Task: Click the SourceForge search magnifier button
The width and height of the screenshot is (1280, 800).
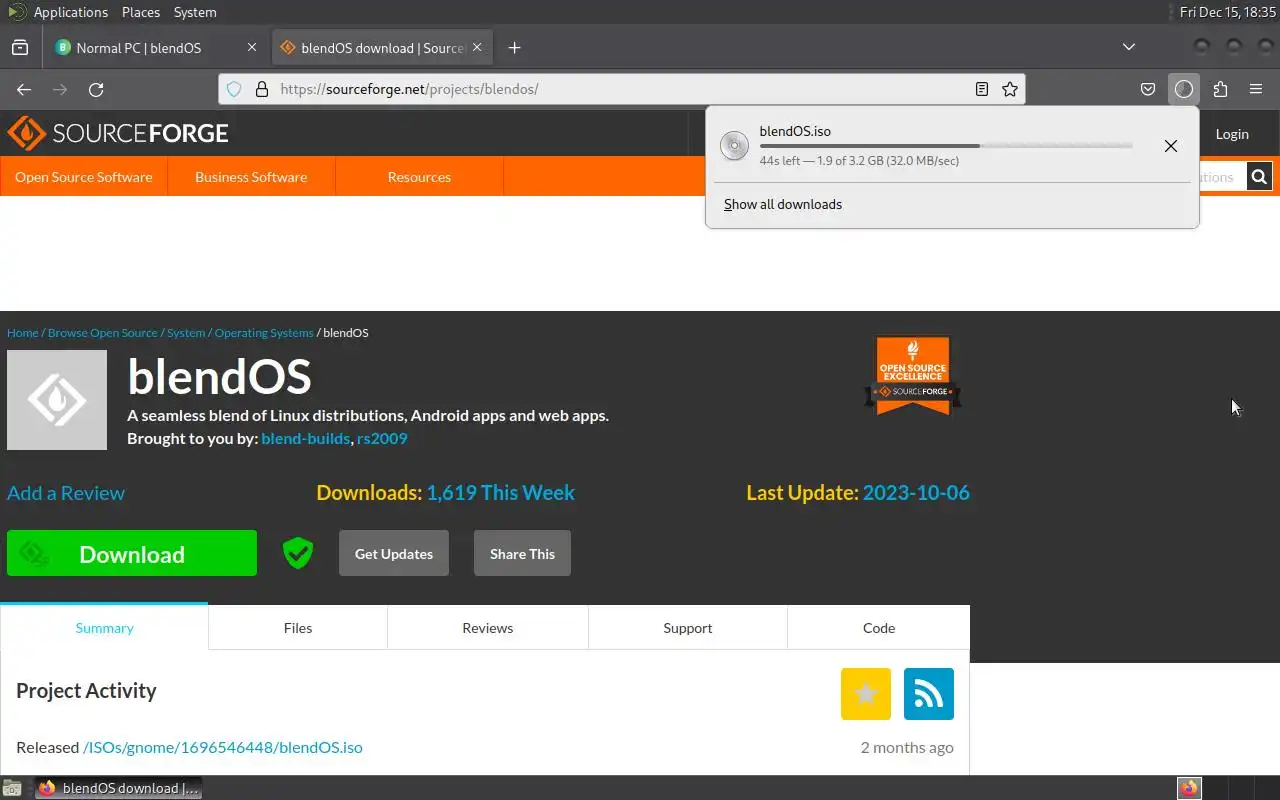Action: [x=1259, y=177]
